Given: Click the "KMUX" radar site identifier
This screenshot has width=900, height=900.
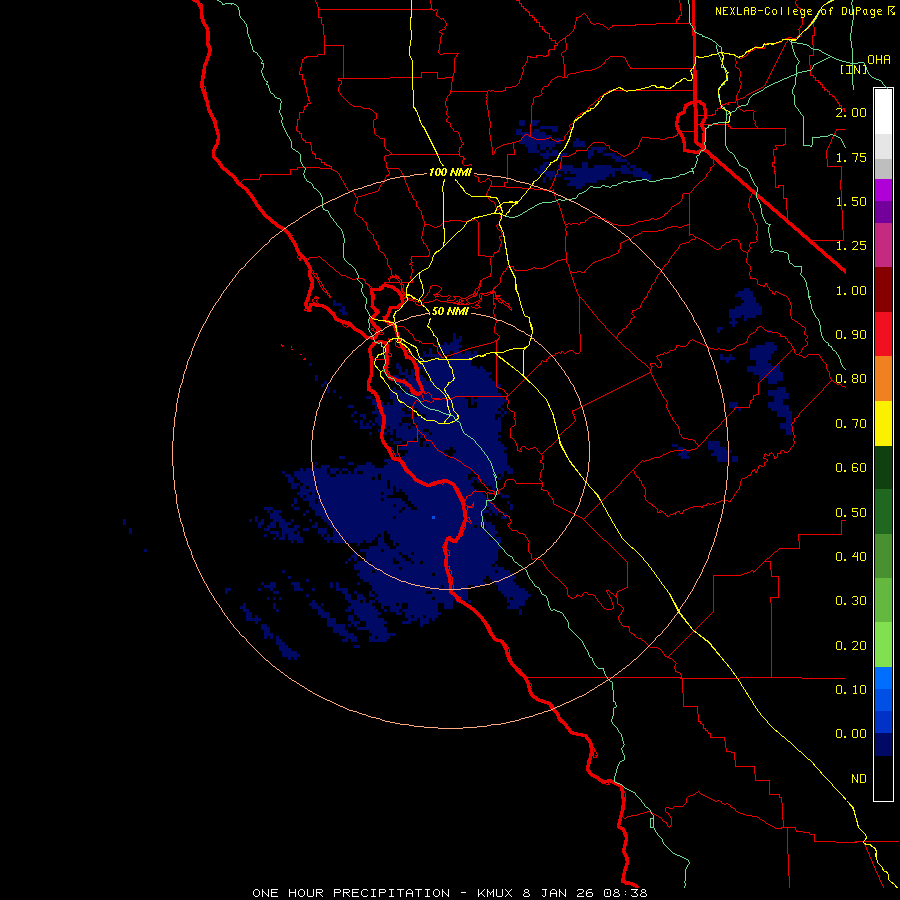Looking at the screenshot, I should (495, 893).
